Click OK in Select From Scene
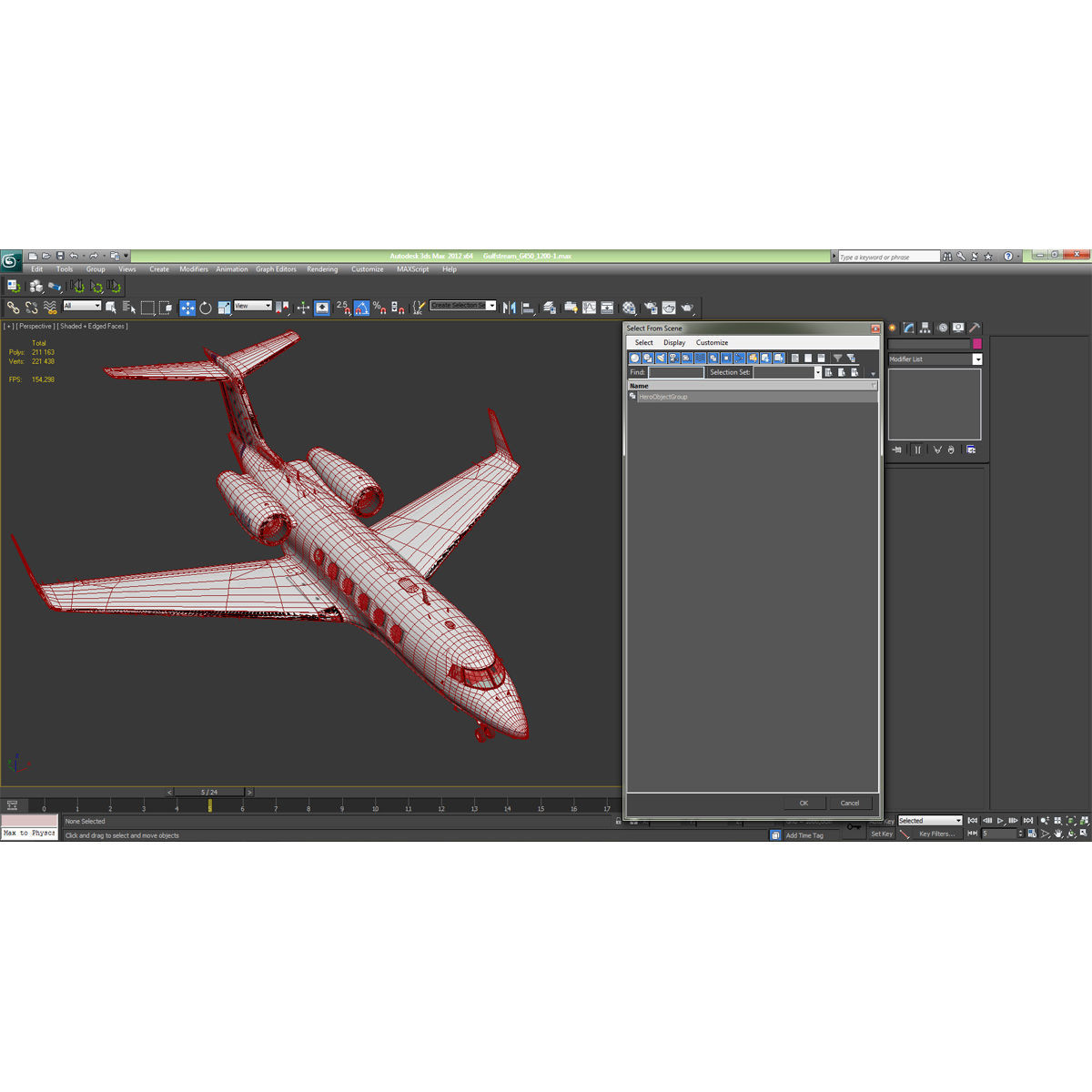The height and width of the screenshot is (1092, 1092). point(804,803)
